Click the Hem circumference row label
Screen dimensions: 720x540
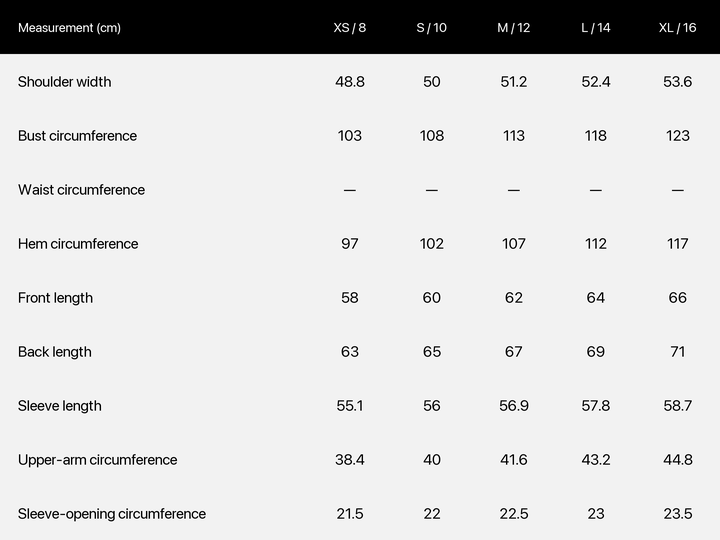[78, 244]
